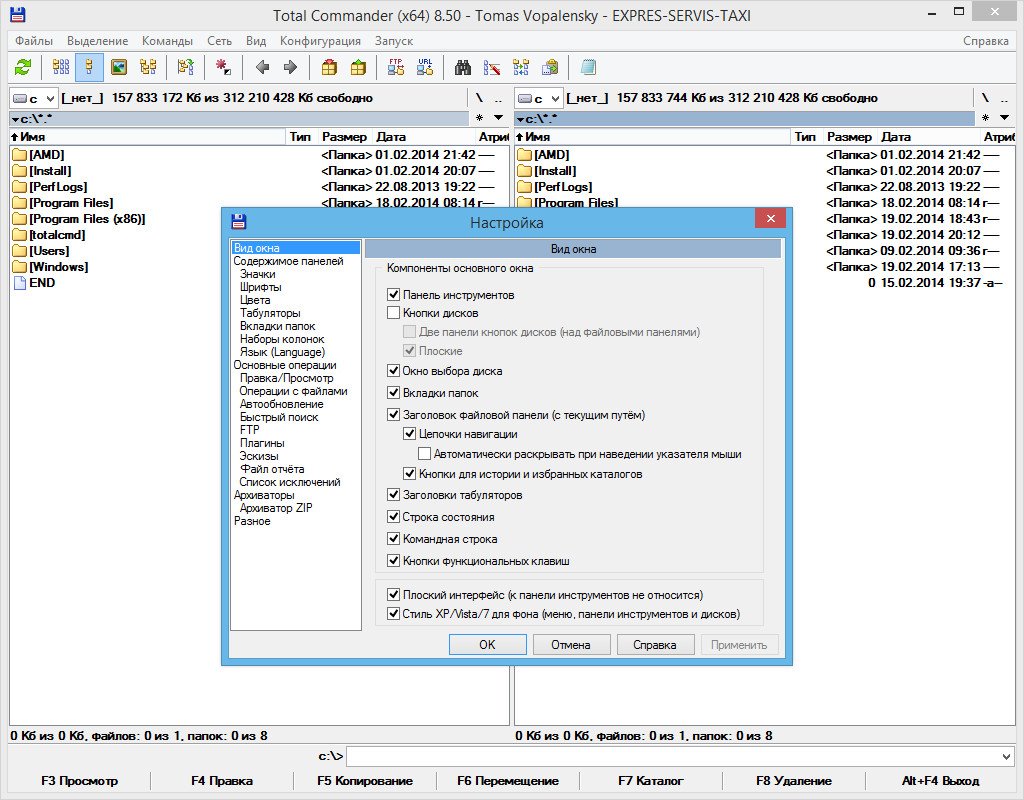Screen dimensions: 1024x800
Task: Switch to brief file-names-only view icon
Action: (x=61, y=67)
